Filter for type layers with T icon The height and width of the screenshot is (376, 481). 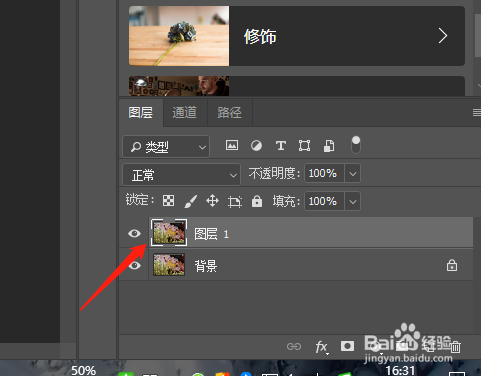point(281,146)
